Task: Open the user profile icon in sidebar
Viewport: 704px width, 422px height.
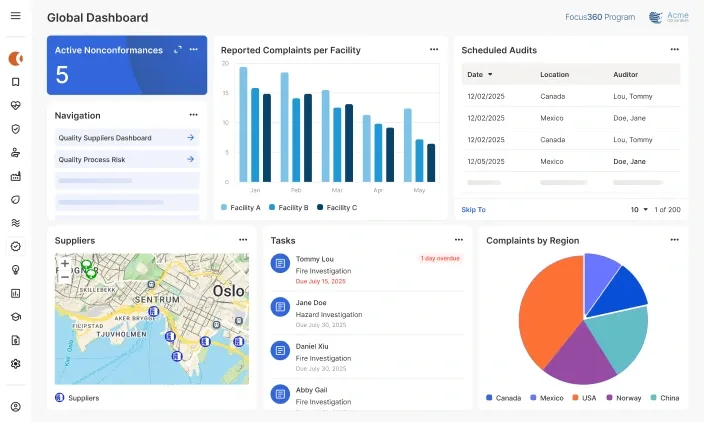Action: (15, 406)
